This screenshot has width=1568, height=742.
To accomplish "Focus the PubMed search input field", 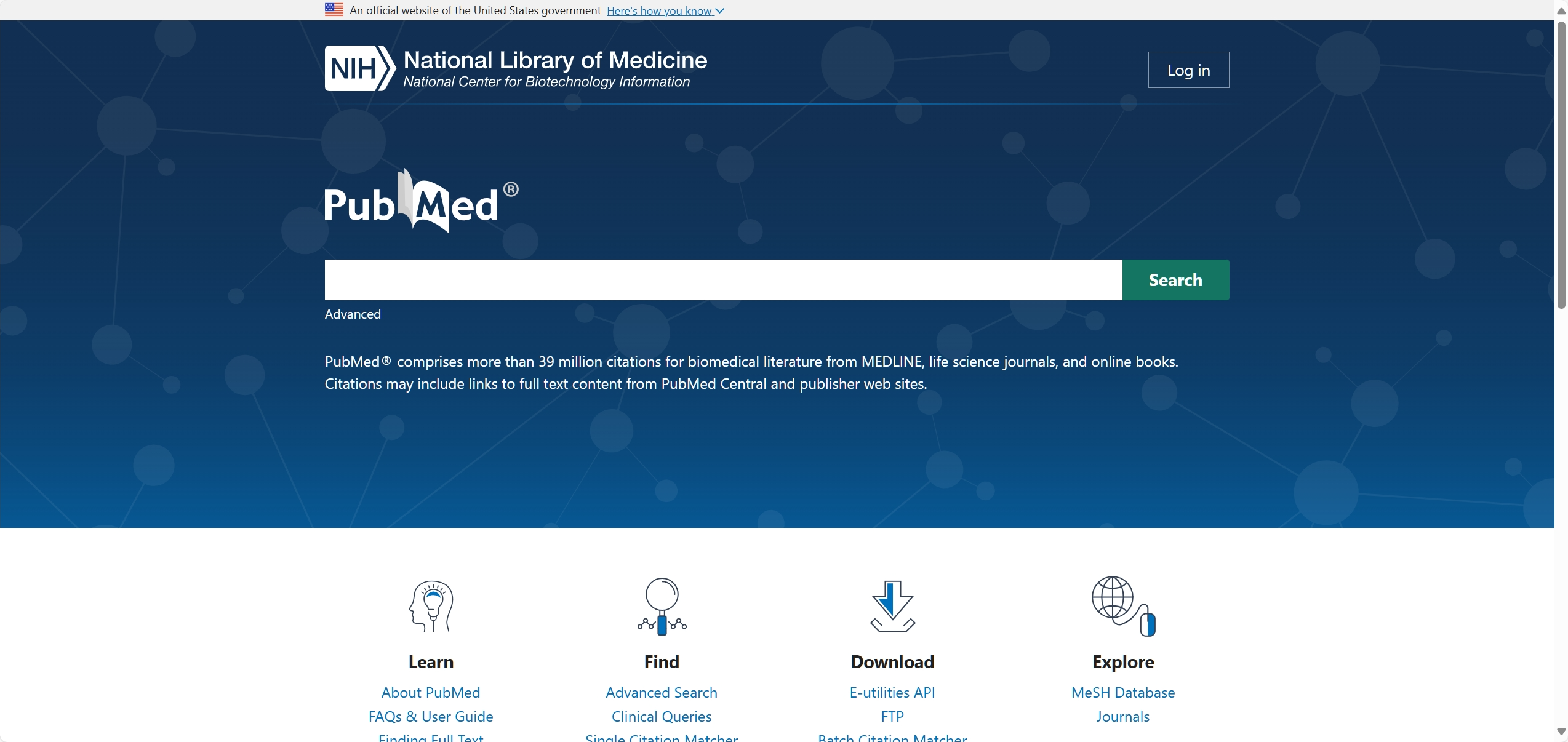I will 724,280.
